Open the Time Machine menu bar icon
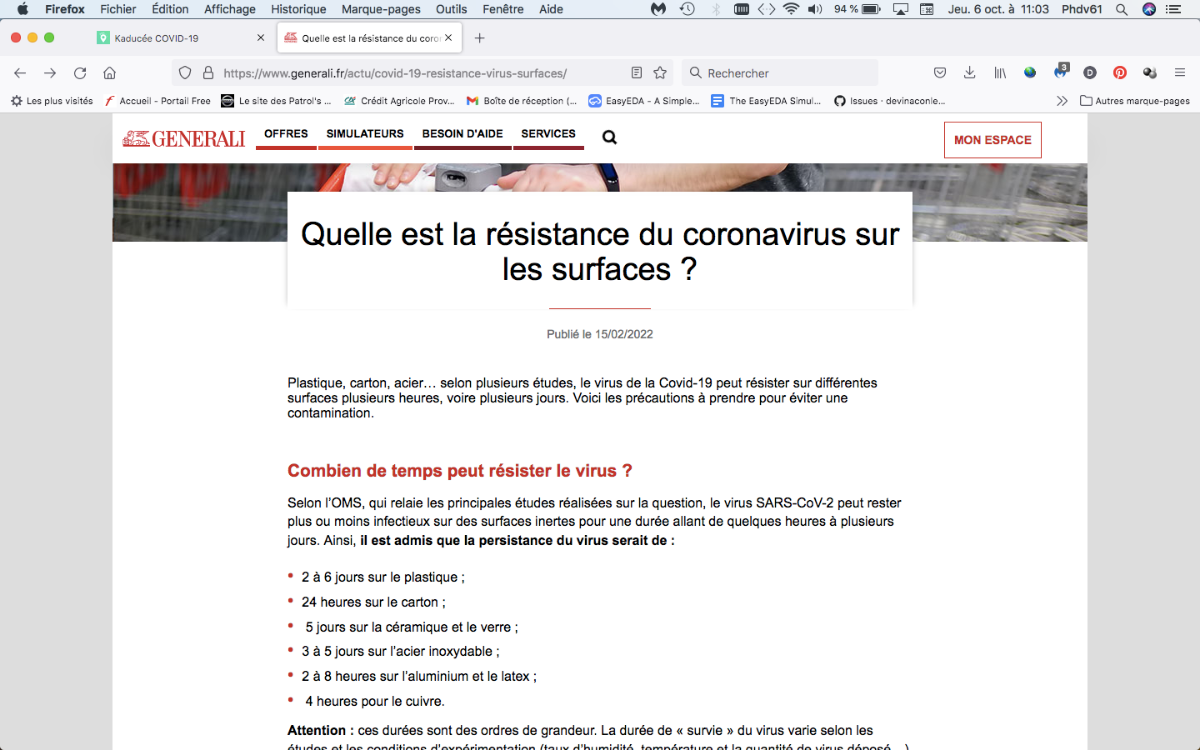 [x=687, y=9]
